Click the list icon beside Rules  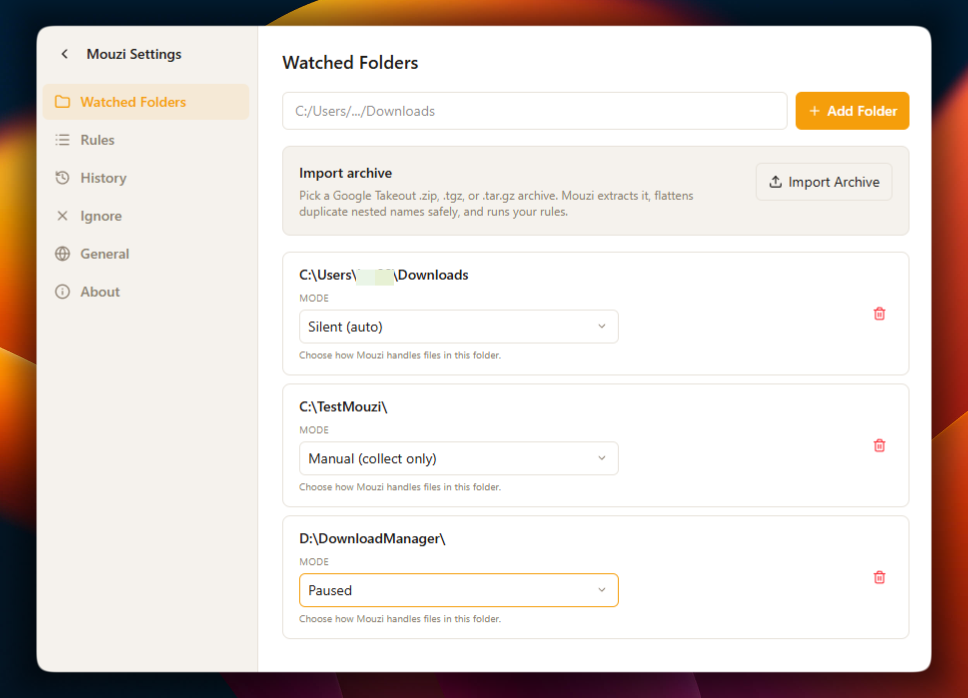(62, 140)
